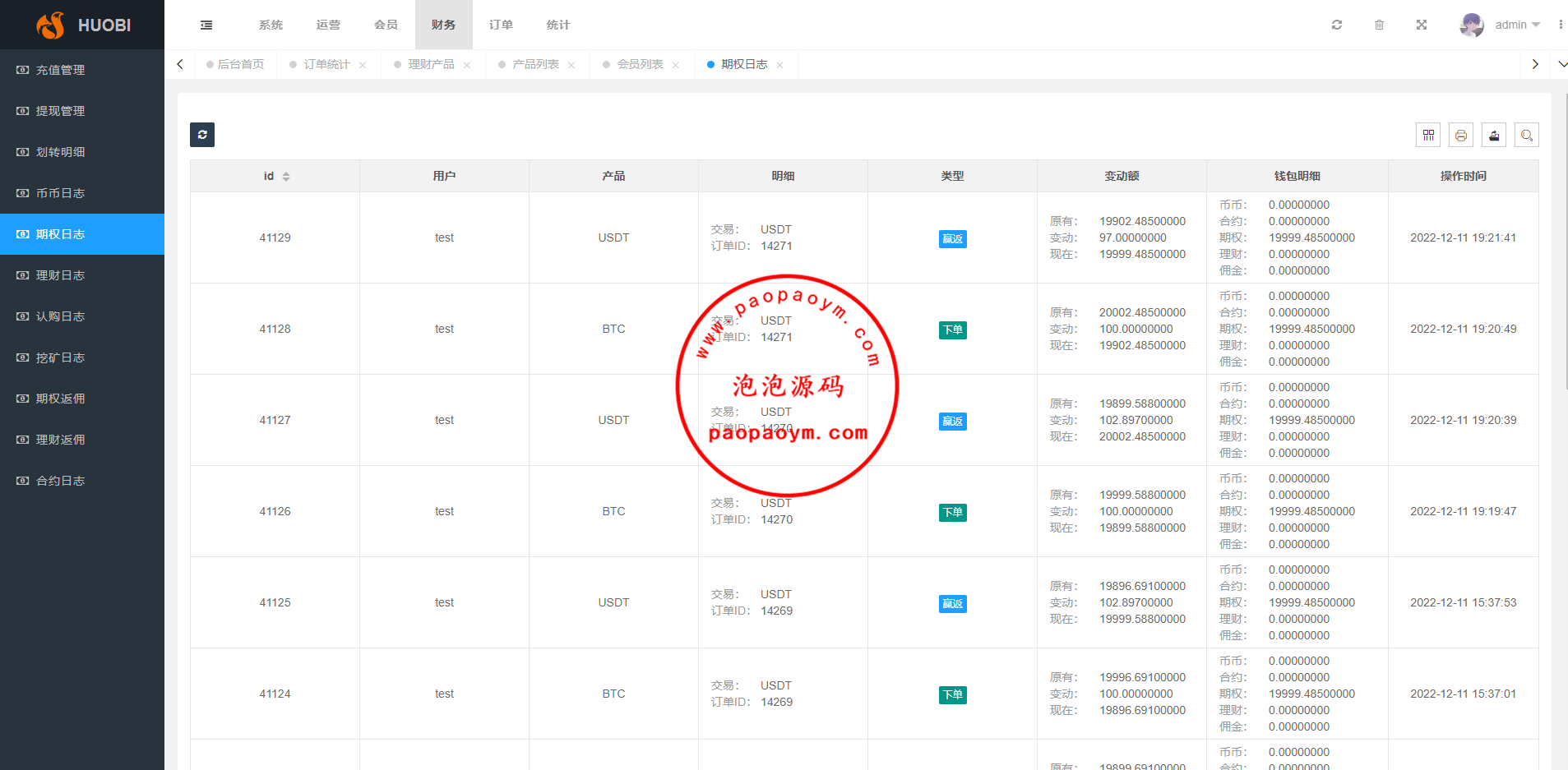Click the timestamp 2022-12-11 15:37:01
Screen dimensions: 1568x770
1463,694
